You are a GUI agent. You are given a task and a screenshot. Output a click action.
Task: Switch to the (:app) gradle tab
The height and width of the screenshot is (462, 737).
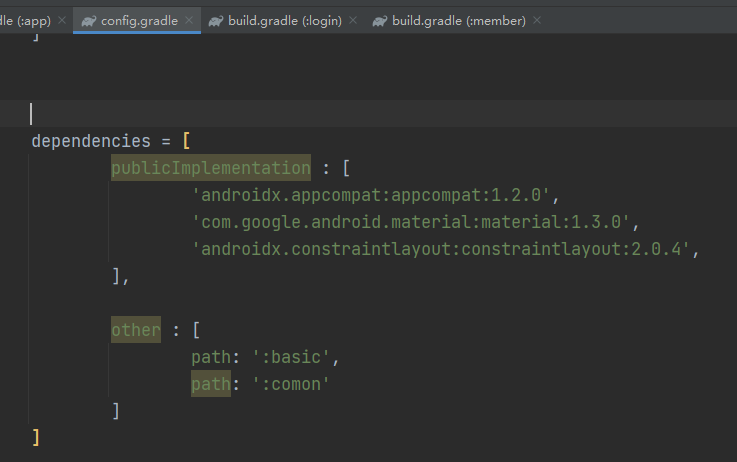(x=25, y=21)
